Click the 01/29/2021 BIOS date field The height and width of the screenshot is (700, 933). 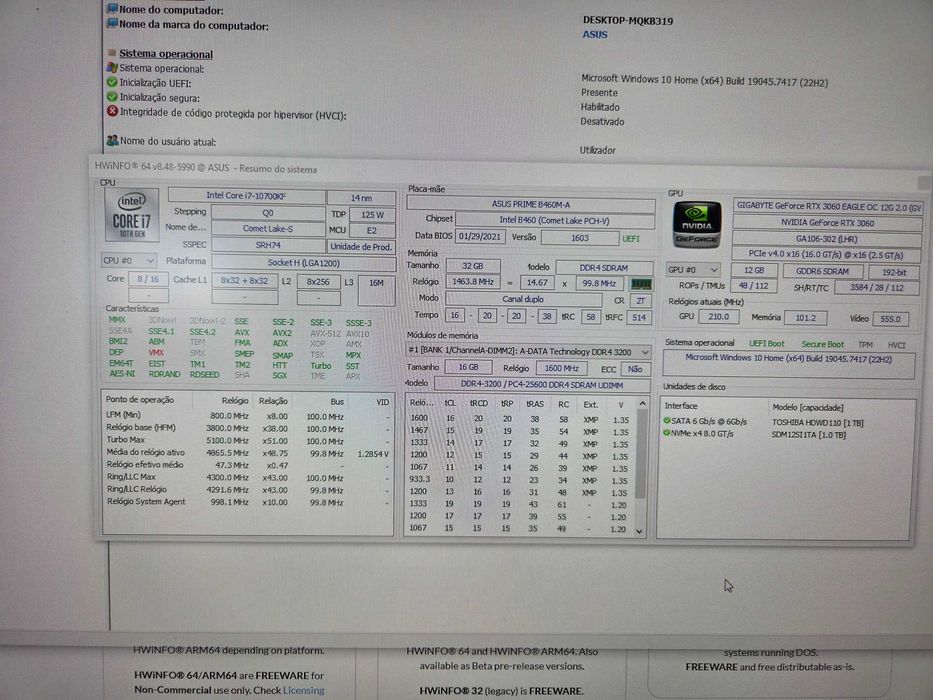[480, 236]
